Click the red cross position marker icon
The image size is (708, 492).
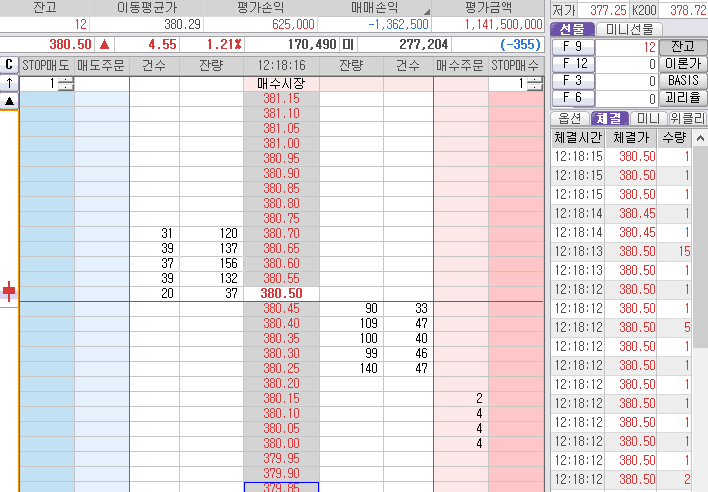point(9,291)
